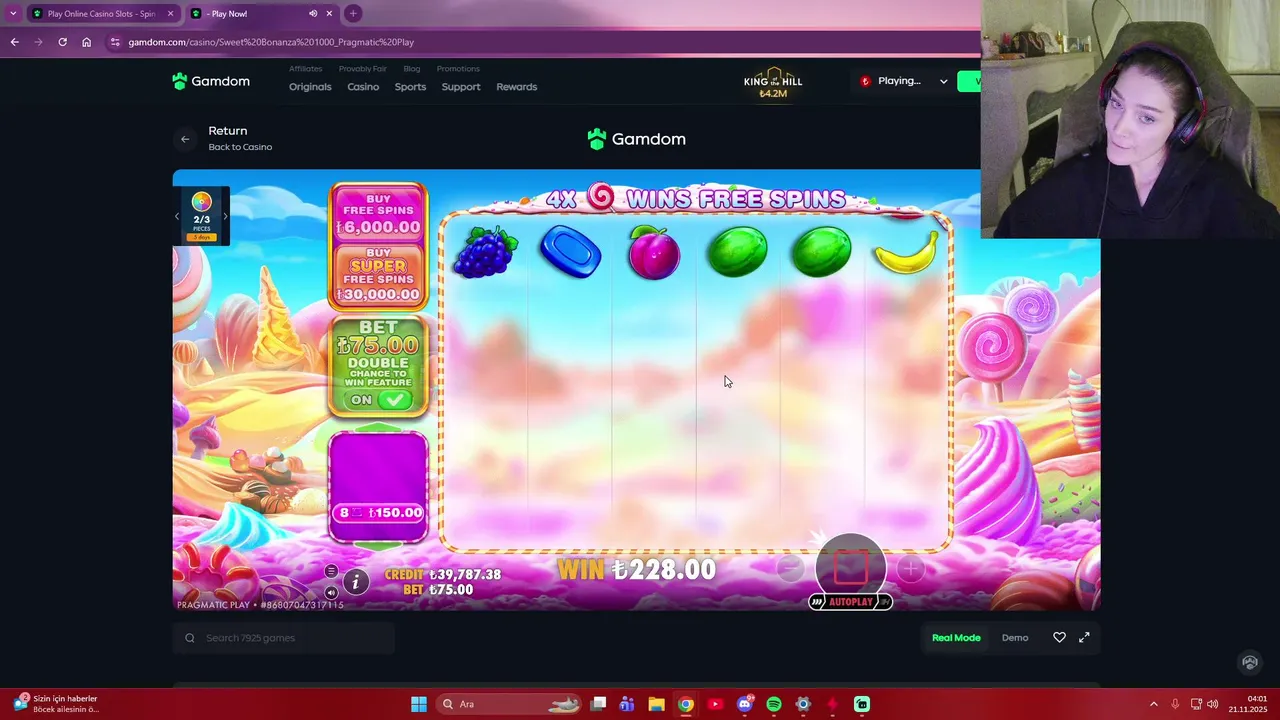1280x720 pixels.
Task: Click the Gamdom logo in header
Action: tap(211, 81)
